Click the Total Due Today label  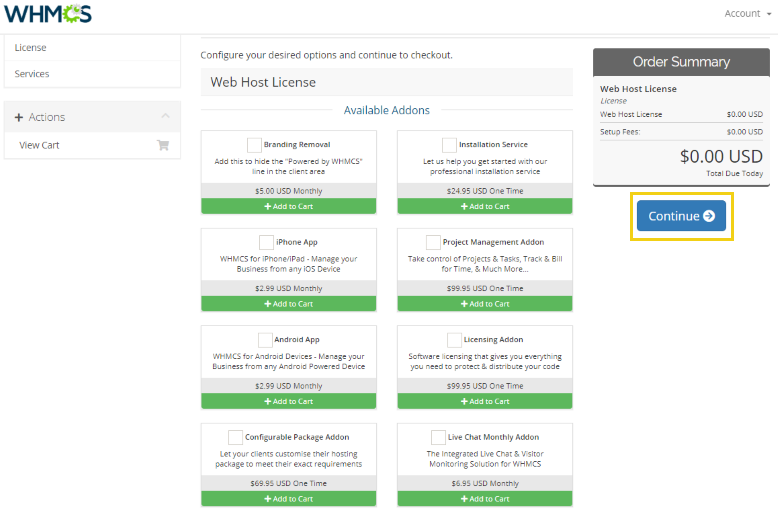point(734,173)
